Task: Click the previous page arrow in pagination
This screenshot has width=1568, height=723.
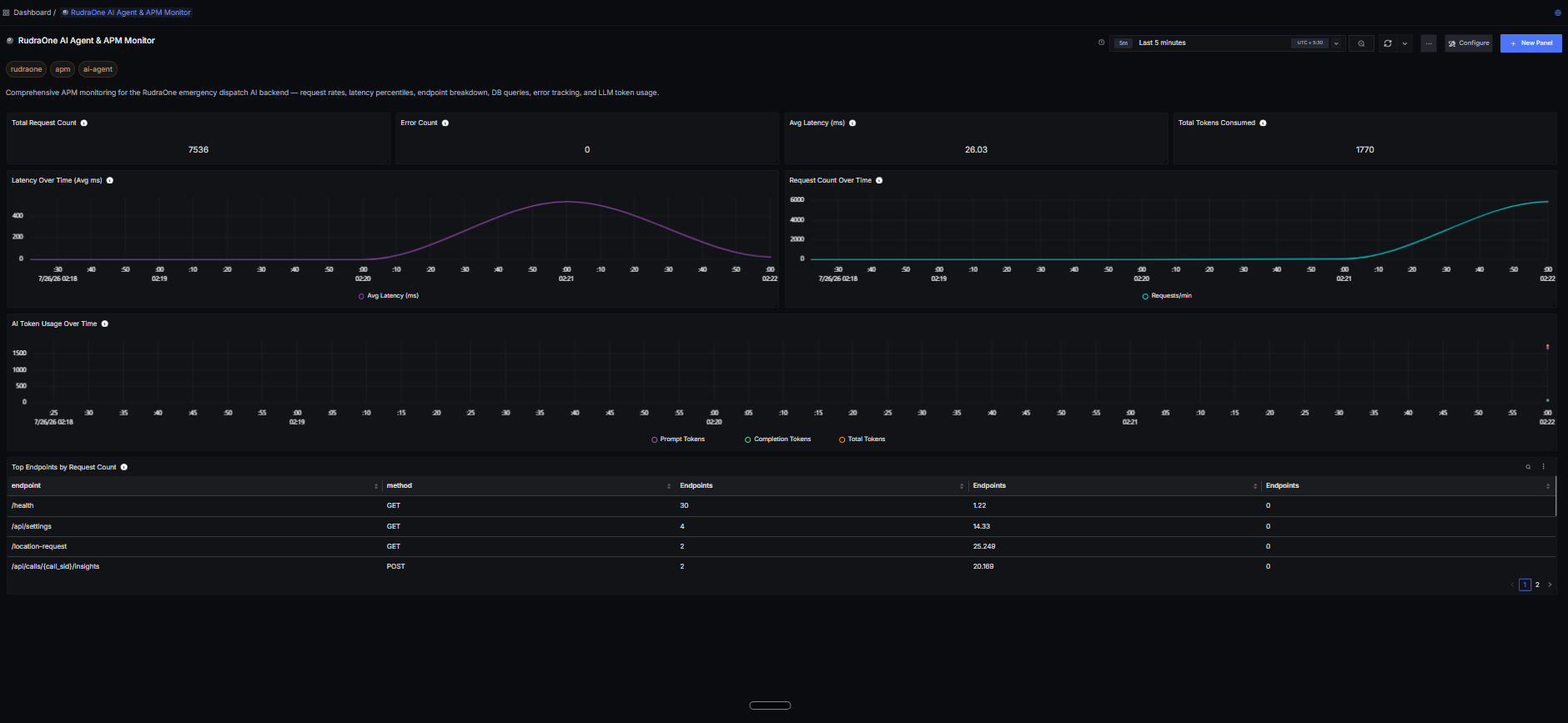Action: 1512,585
